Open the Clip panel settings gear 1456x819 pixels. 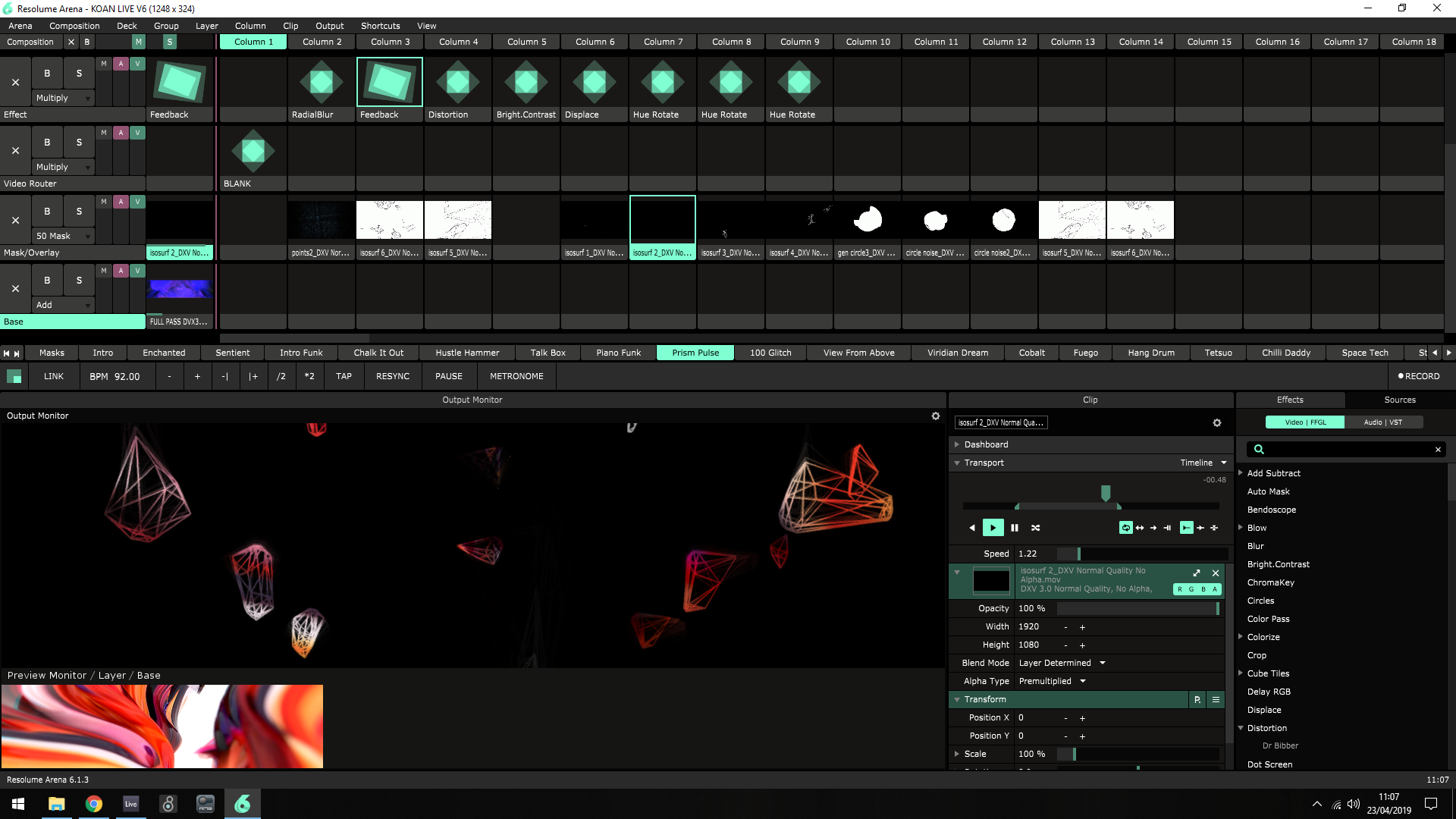[x=1217, y=423]
